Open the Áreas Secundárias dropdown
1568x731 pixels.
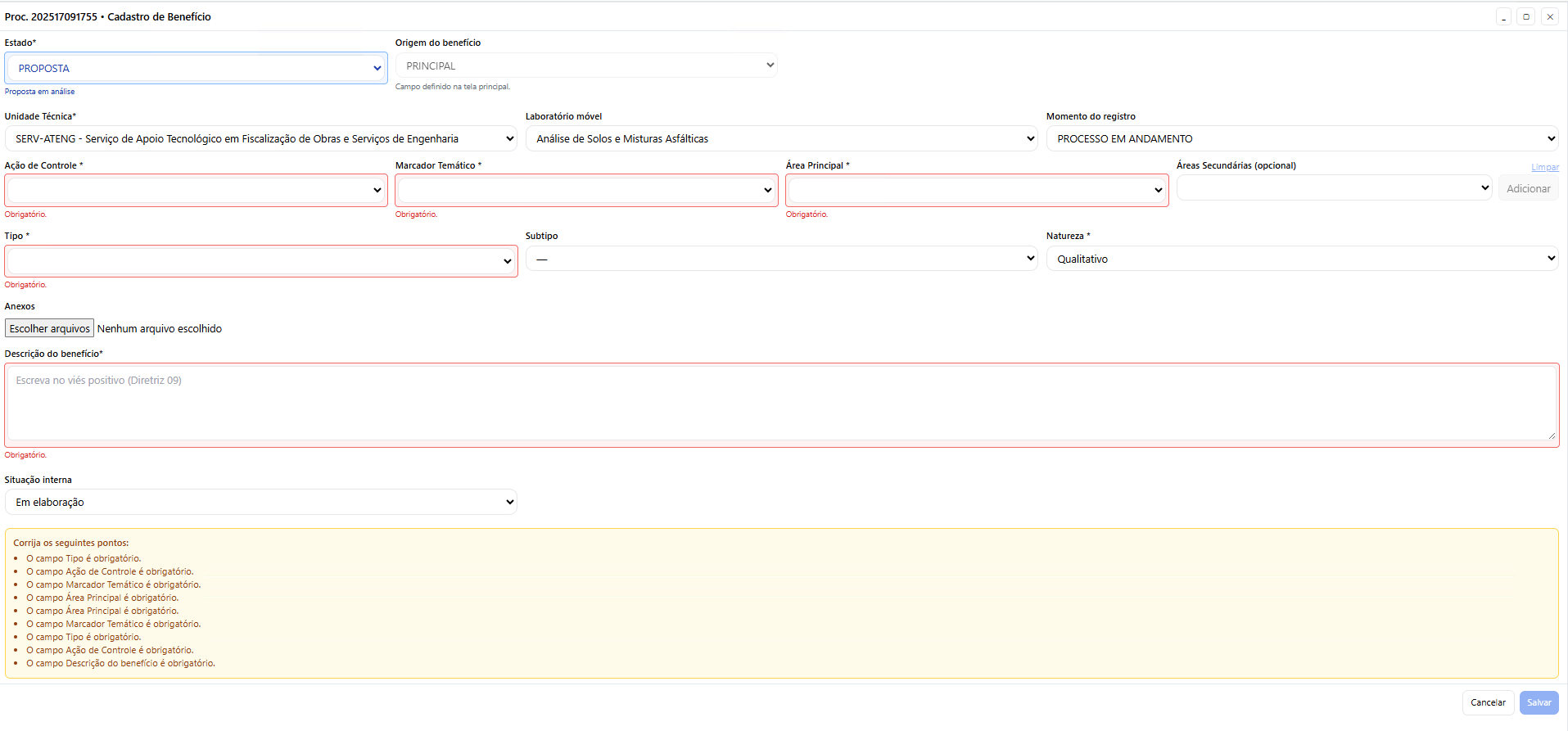tap(1333, 188)
